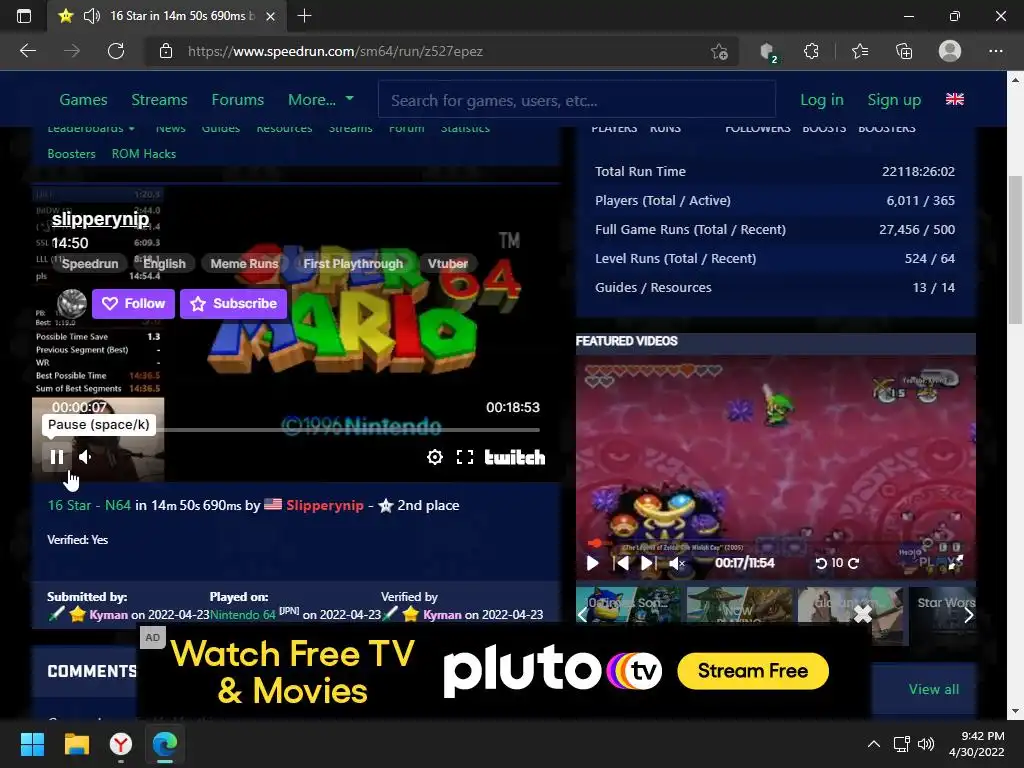
Task: Open the Boosters tab
Action: 71,154
